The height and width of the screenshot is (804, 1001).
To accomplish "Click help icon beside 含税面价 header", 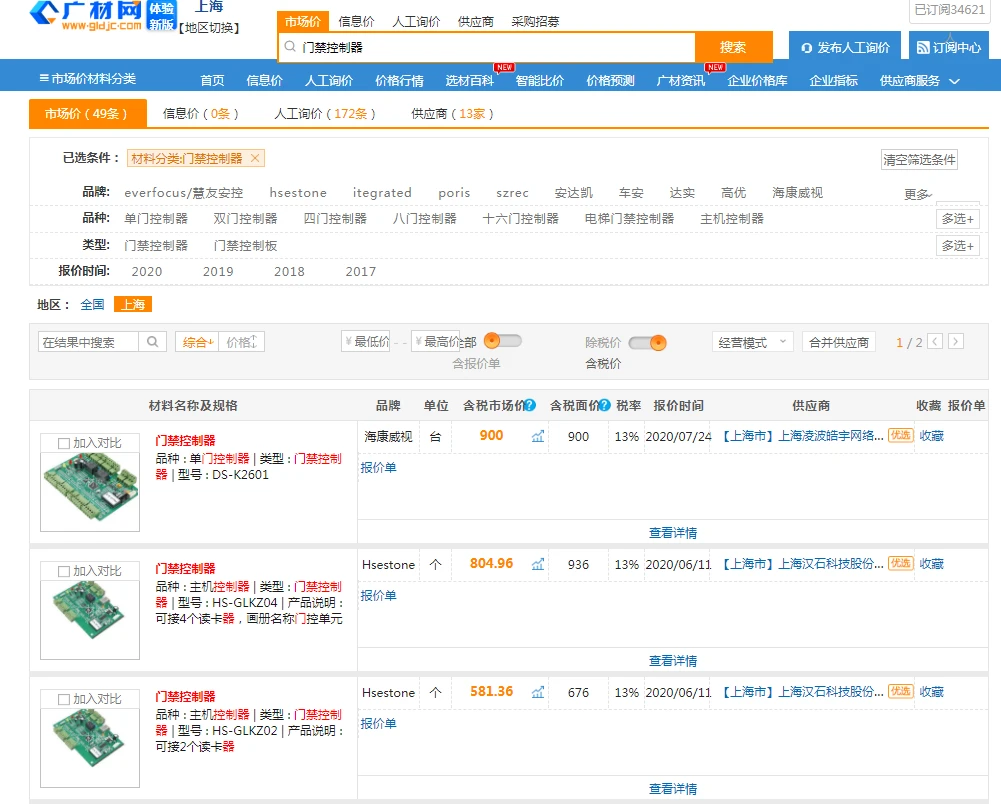I will [605, 406].
